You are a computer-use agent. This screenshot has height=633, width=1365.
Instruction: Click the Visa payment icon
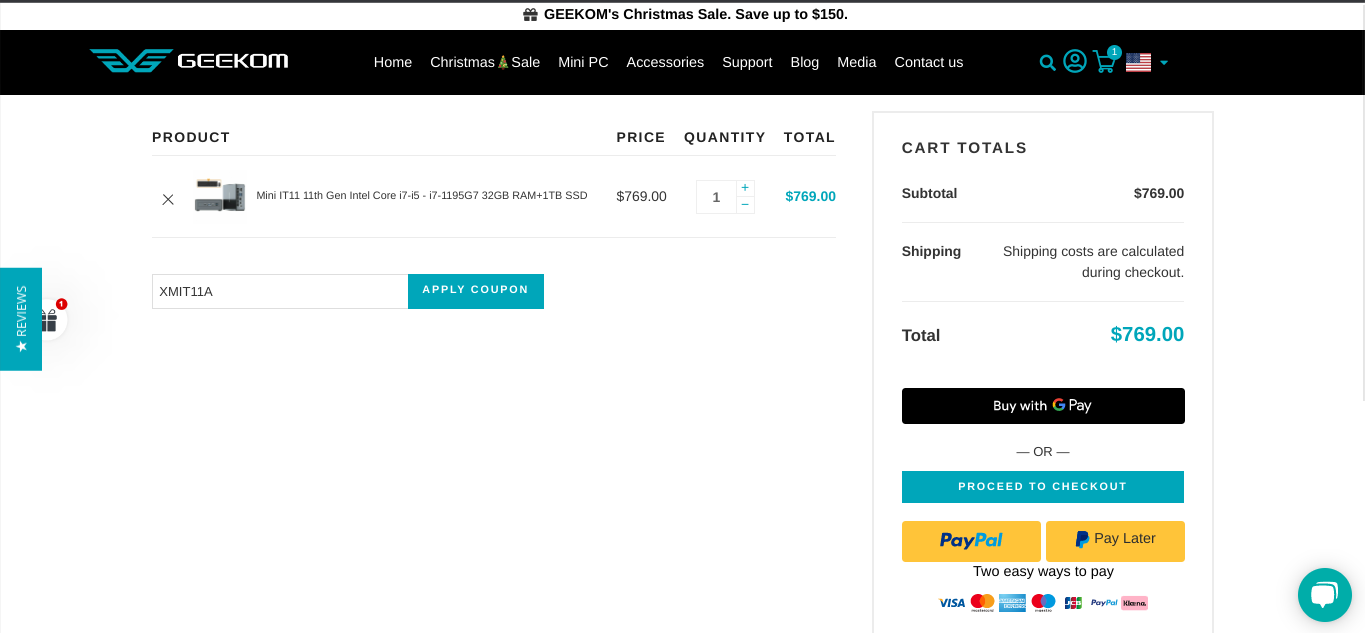pos(952,603)
